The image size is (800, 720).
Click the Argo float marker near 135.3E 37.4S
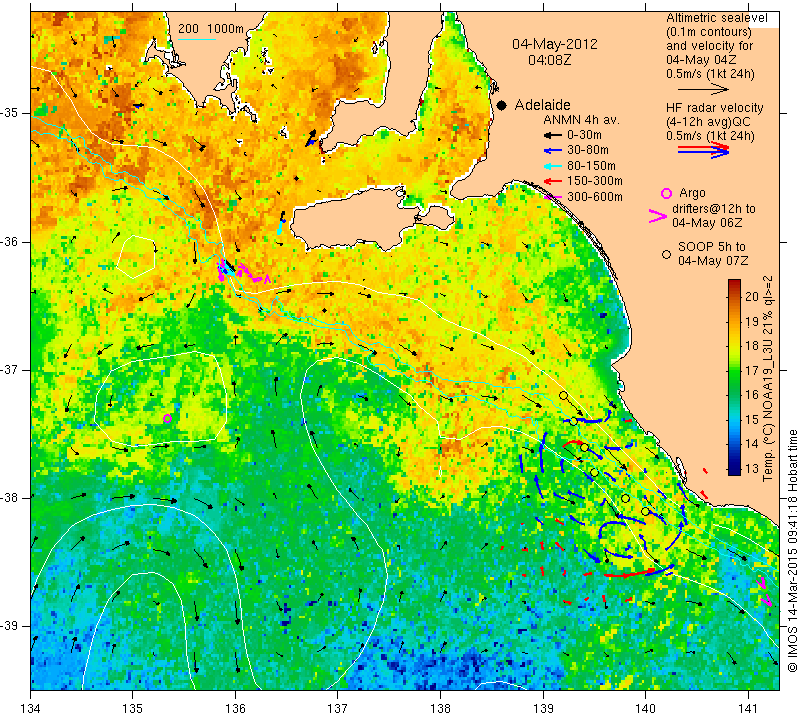click(167, 418)
